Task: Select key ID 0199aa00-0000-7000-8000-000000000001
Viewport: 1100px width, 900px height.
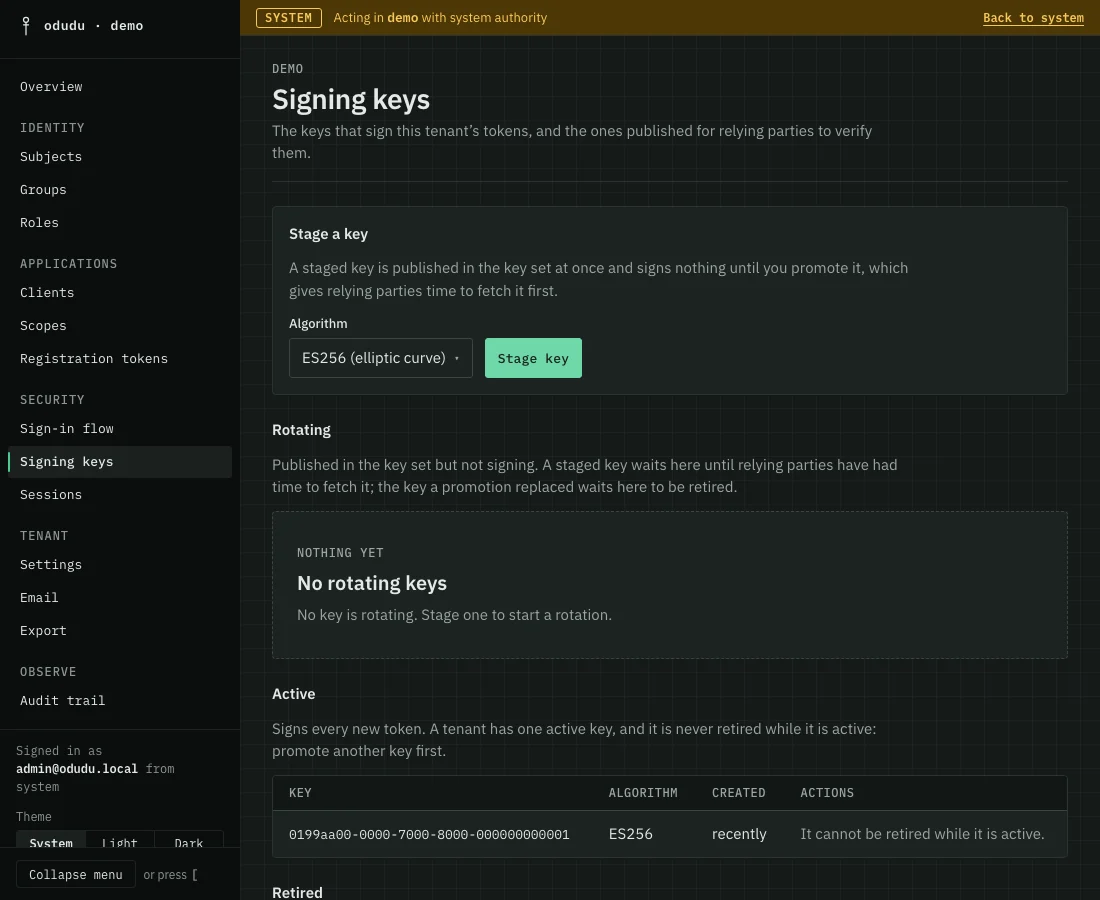Action: tap(429, 835)
